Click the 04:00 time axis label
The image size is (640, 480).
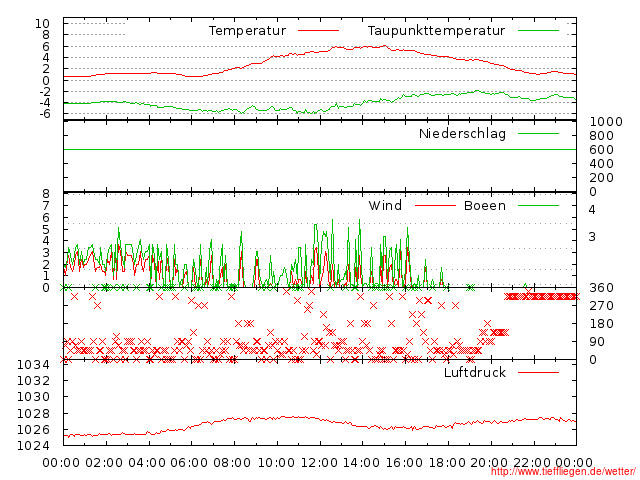click(x=147, y=463)
